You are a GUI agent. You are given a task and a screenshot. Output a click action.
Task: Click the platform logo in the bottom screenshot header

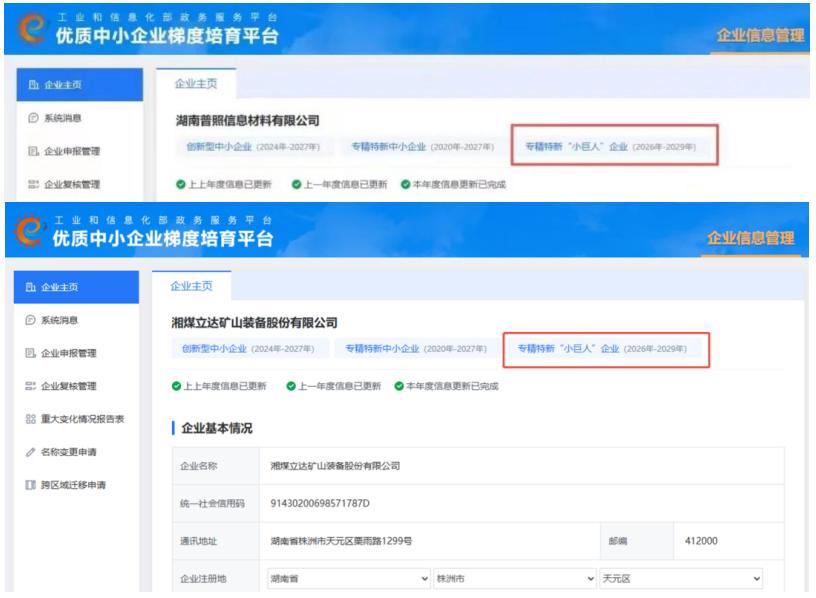(x=29, y=231)
